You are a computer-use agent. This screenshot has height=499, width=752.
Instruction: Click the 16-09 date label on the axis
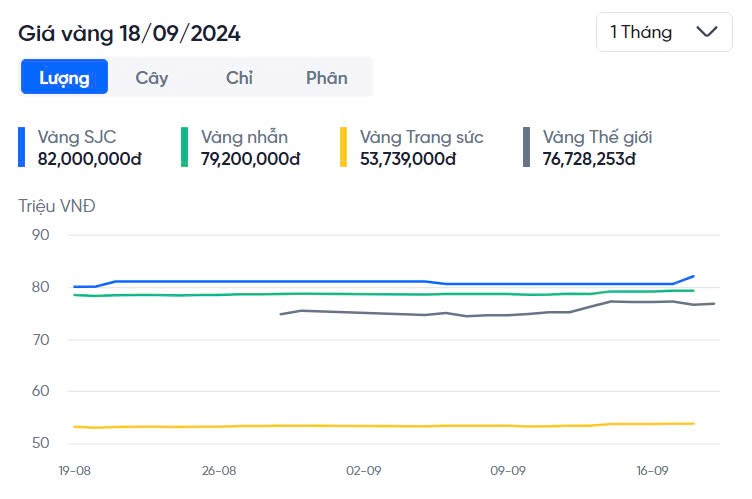point(652,471)
